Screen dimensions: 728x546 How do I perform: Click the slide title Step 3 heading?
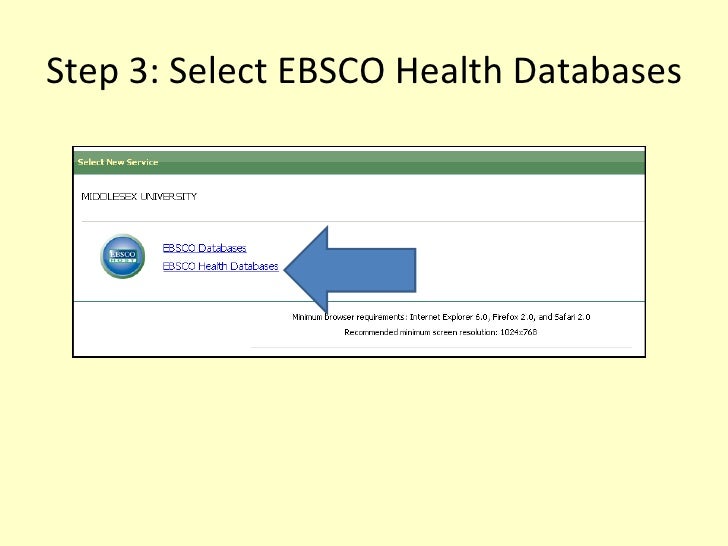364,71
